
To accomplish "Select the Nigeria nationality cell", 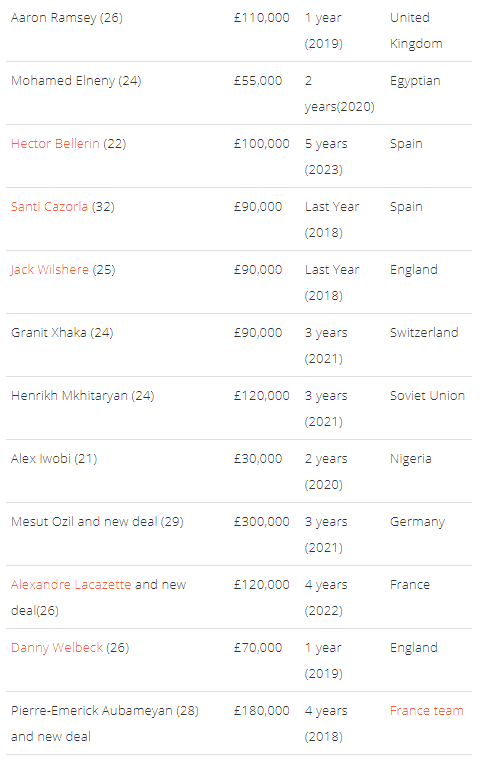I will point(411,459).
